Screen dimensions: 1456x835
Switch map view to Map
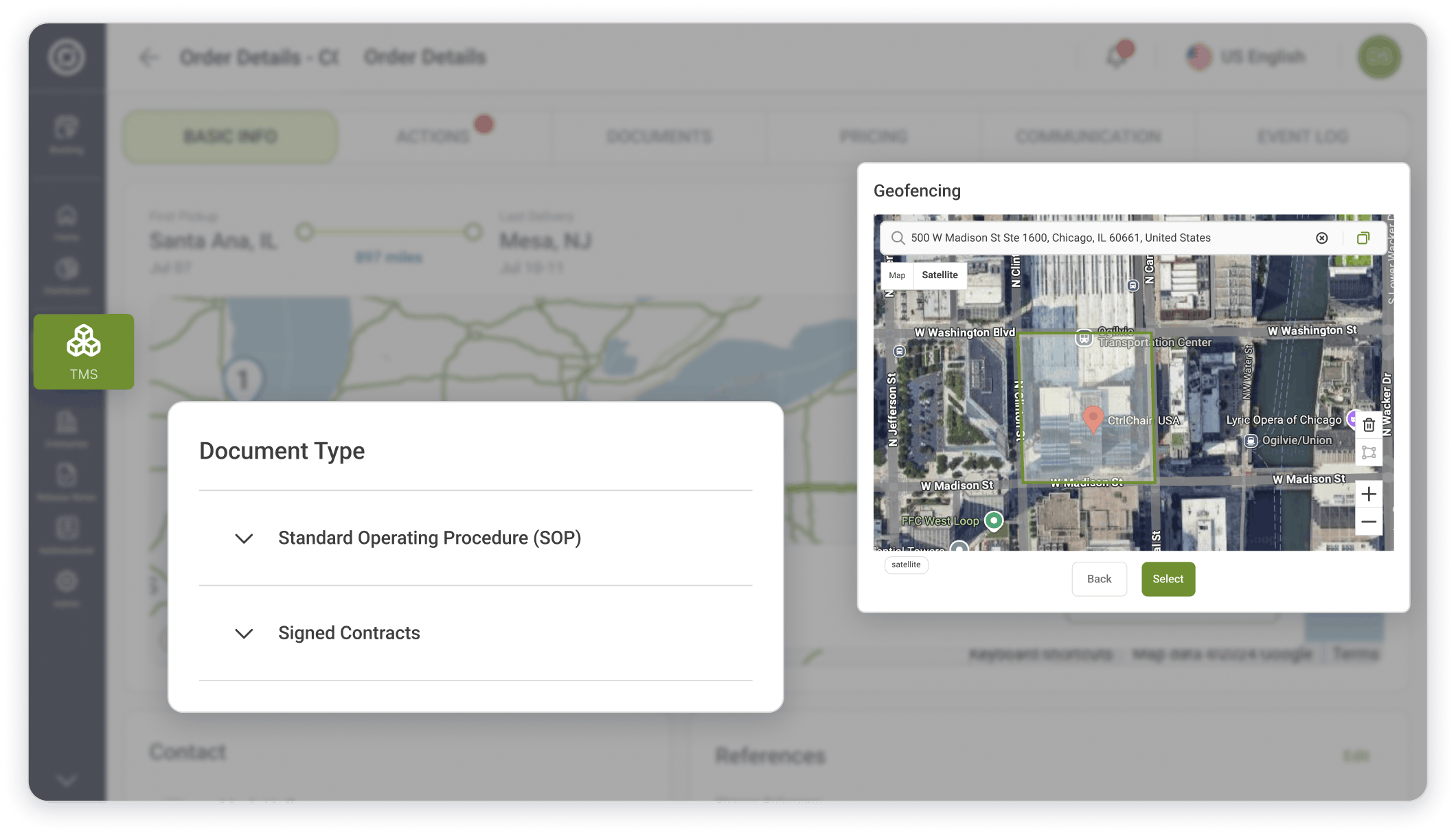(897, 275)
